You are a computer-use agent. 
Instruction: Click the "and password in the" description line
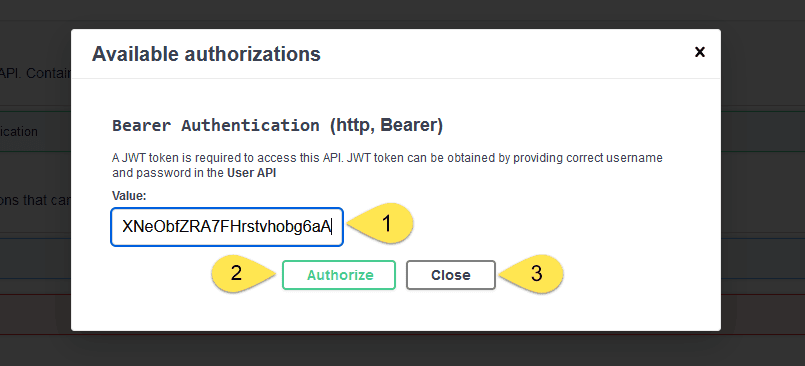click(168, 173)
